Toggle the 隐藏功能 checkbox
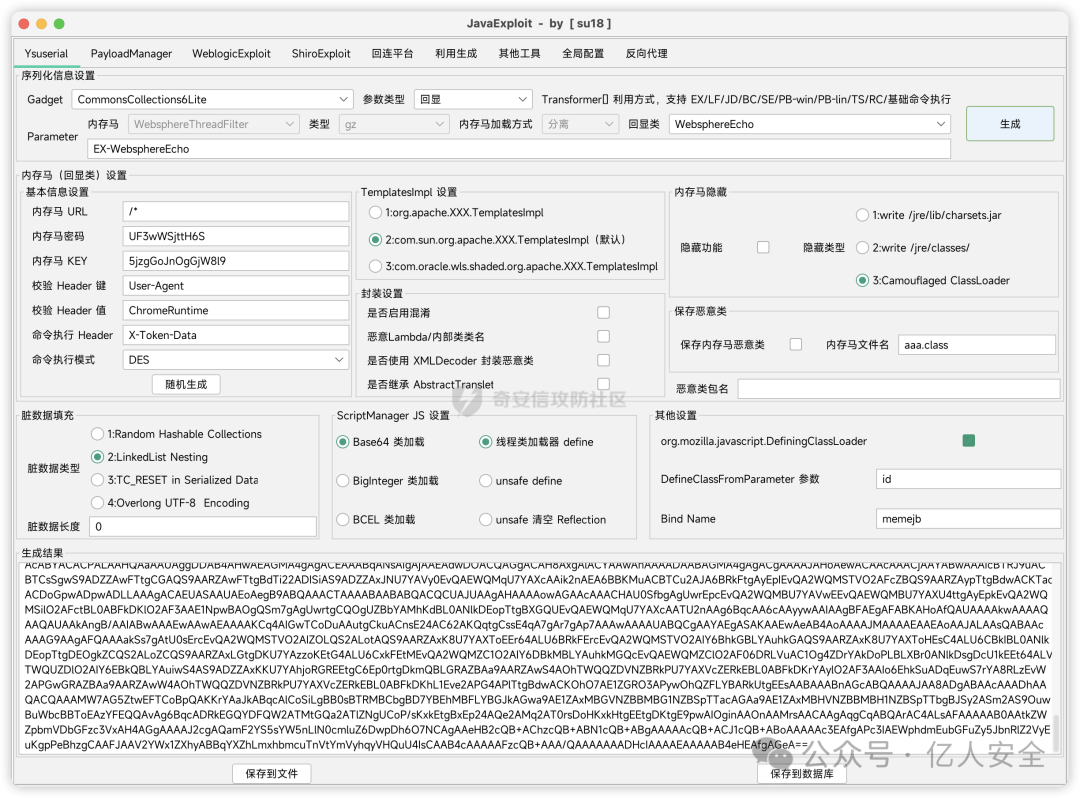This screenshot has height=798, width=1080. point(763,247)
